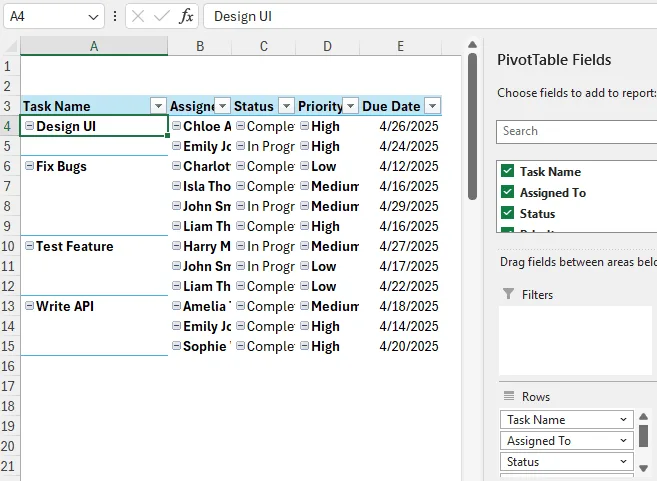657x481 pixels.
Task: Select column A header
Action: (x=94, y=46)
